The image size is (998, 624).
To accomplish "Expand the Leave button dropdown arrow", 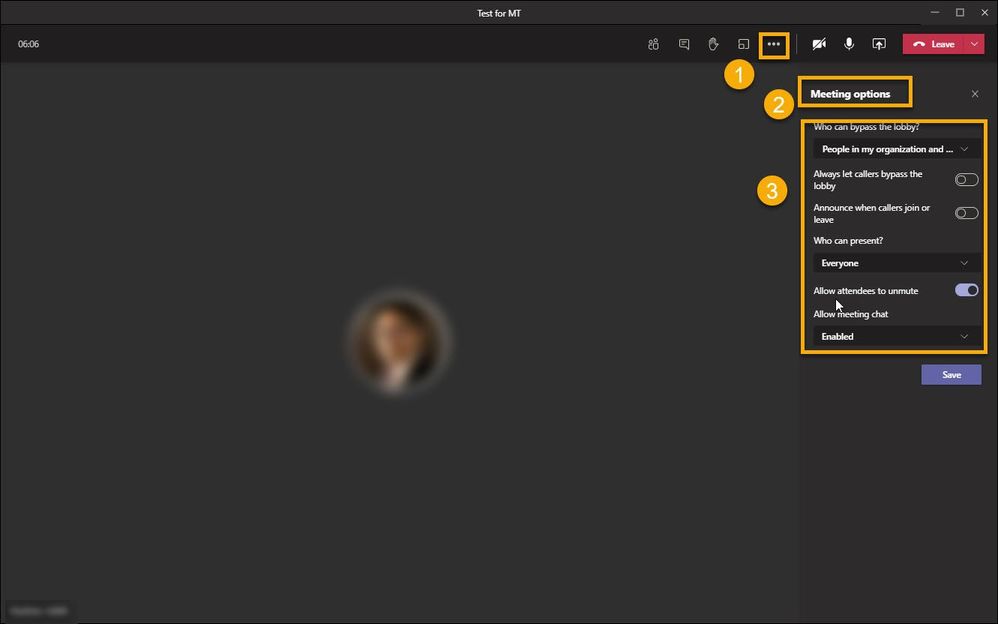I will tap(975, 44).
